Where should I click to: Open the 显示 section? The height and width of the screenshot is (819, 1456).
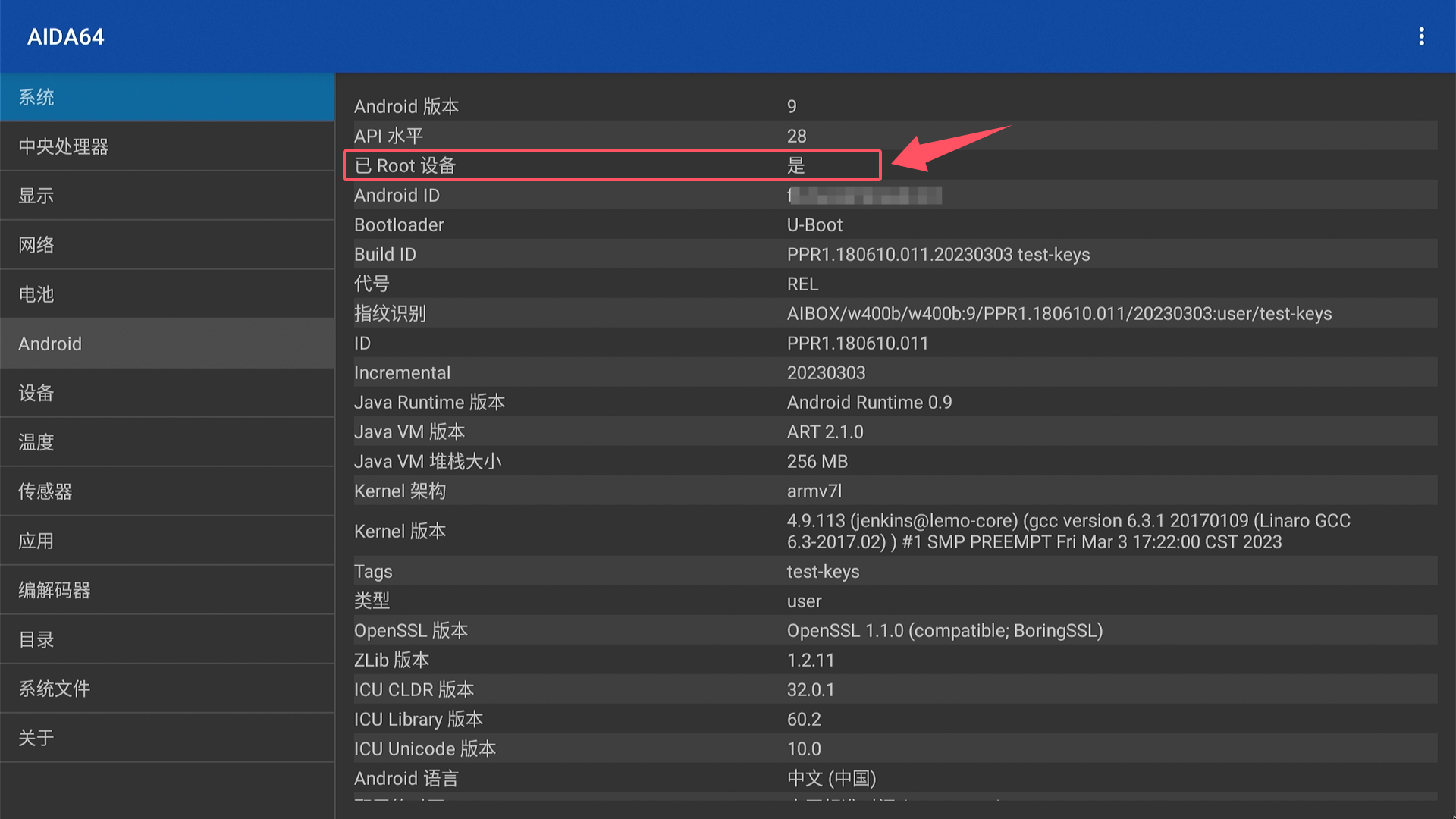pos(167,196)
